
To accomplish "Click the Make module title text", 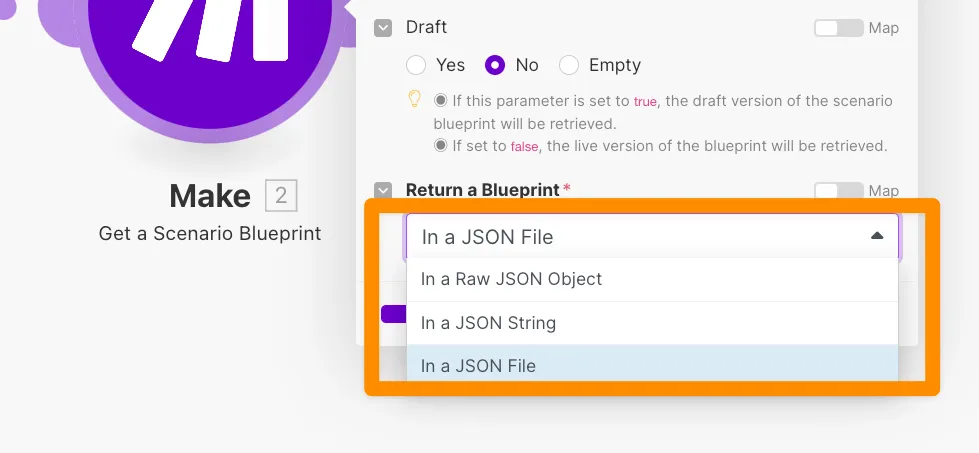I will point(210,196).
